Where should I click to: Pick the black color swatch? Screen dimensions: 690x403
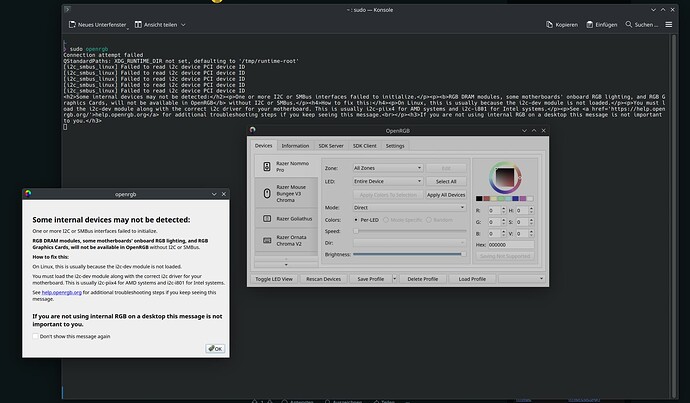pyautogui.click(x=479, y=198)
